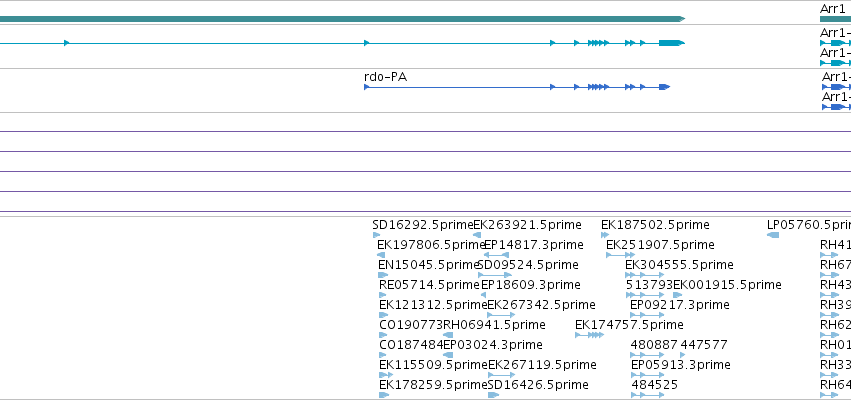Click the EP03024.3prime EST label
This screenshot has width=851, height=400.
493,345
